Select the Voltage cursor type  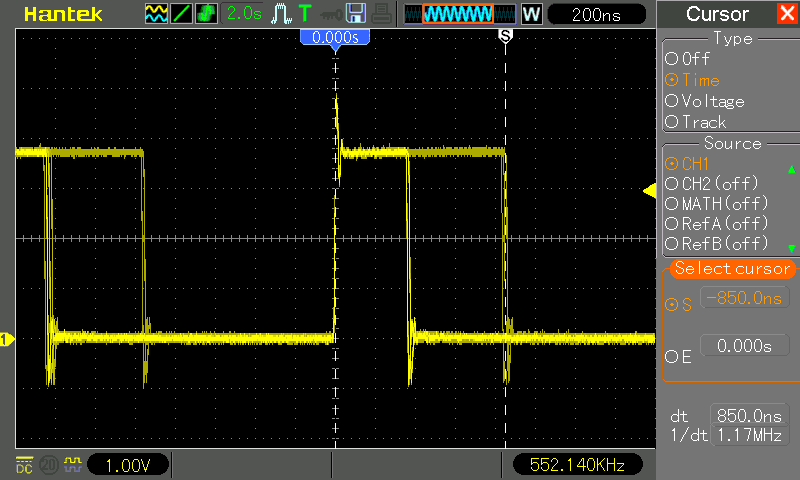point(705,101)
